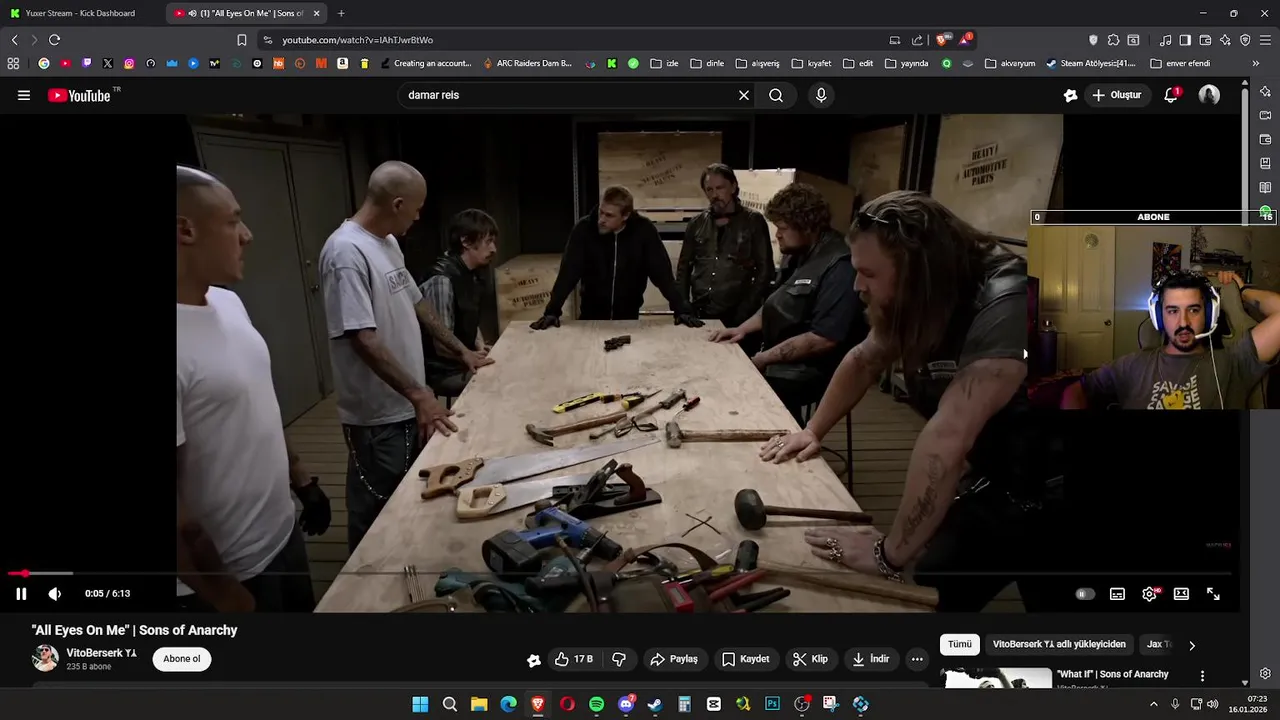Toggle subtitles with the captions icon
Image resolution: width=1280 pixels, height=720 pixels.
(1117, 594)
